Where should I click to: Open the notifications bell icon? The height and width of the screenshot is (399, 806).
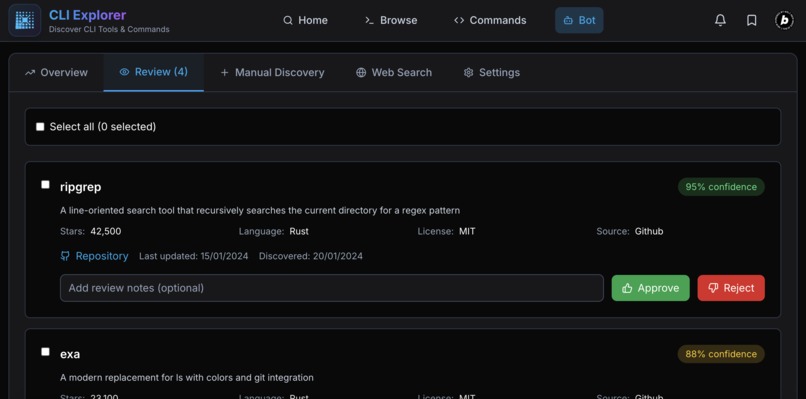[x=721, y=20]
